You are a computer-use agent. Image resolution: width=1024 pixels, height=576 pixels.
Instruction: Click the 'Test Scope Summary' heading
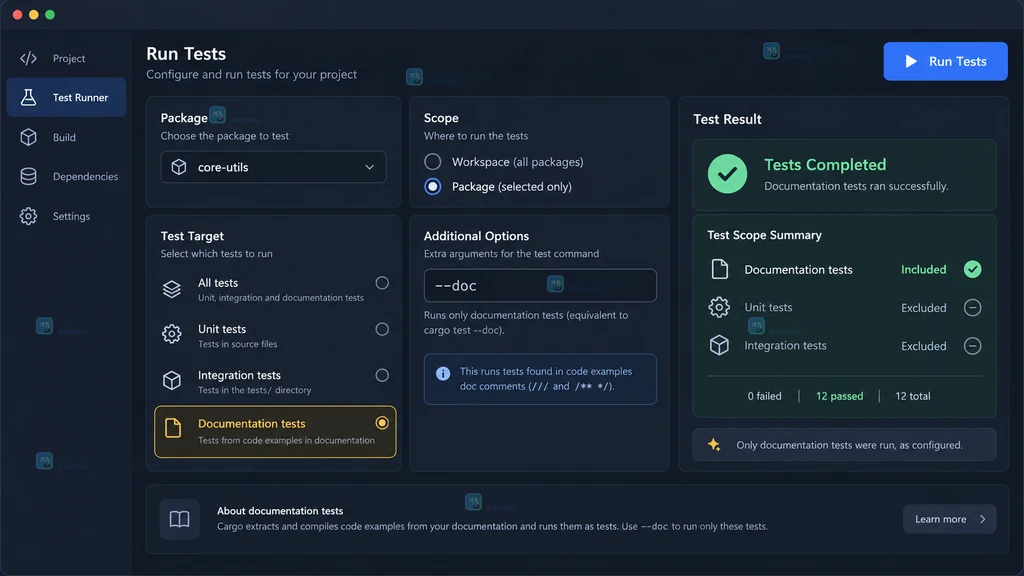(x=764, y=235)
